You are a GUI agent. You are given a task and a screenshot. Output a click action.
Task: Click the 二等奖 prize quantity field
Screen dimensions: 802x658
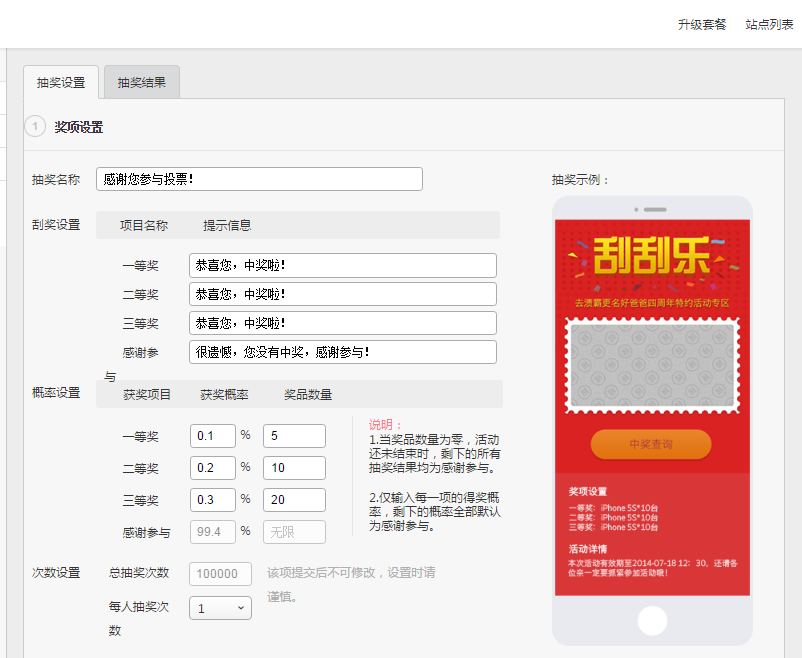point(294,468)
